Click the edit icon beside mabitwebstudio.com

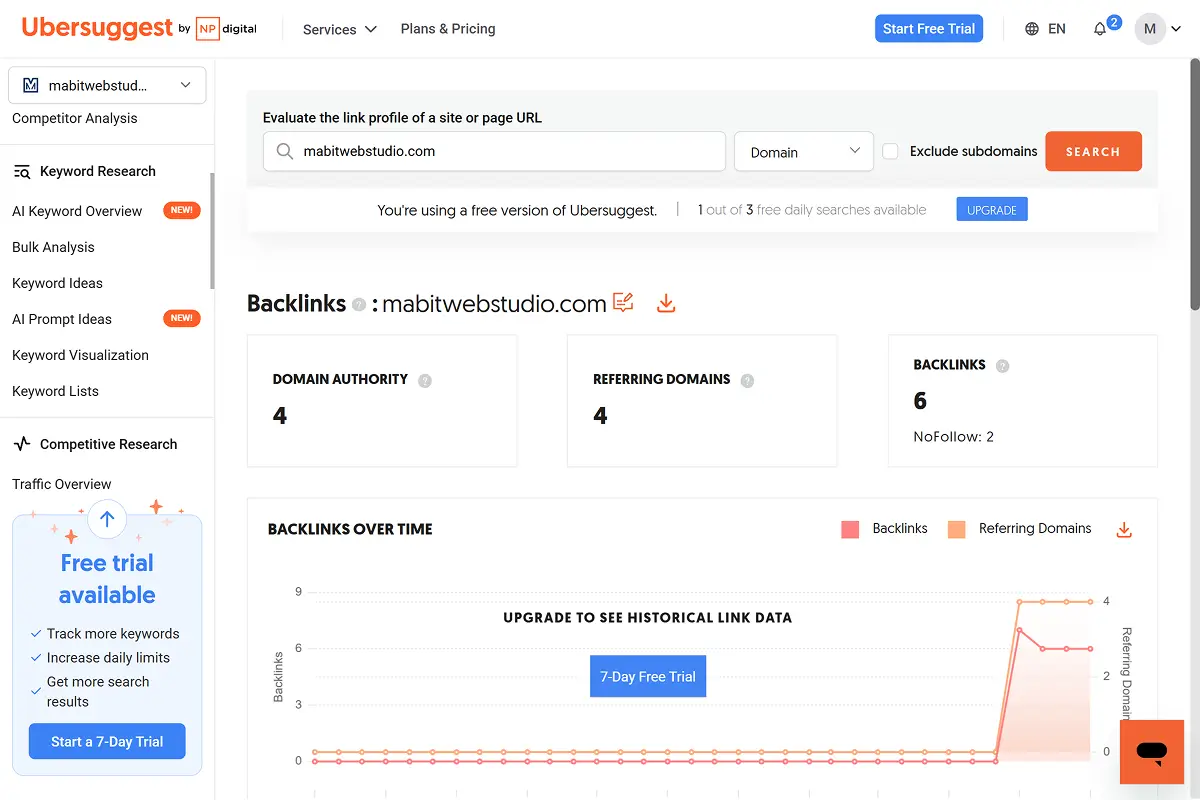(x=623, y=302)
